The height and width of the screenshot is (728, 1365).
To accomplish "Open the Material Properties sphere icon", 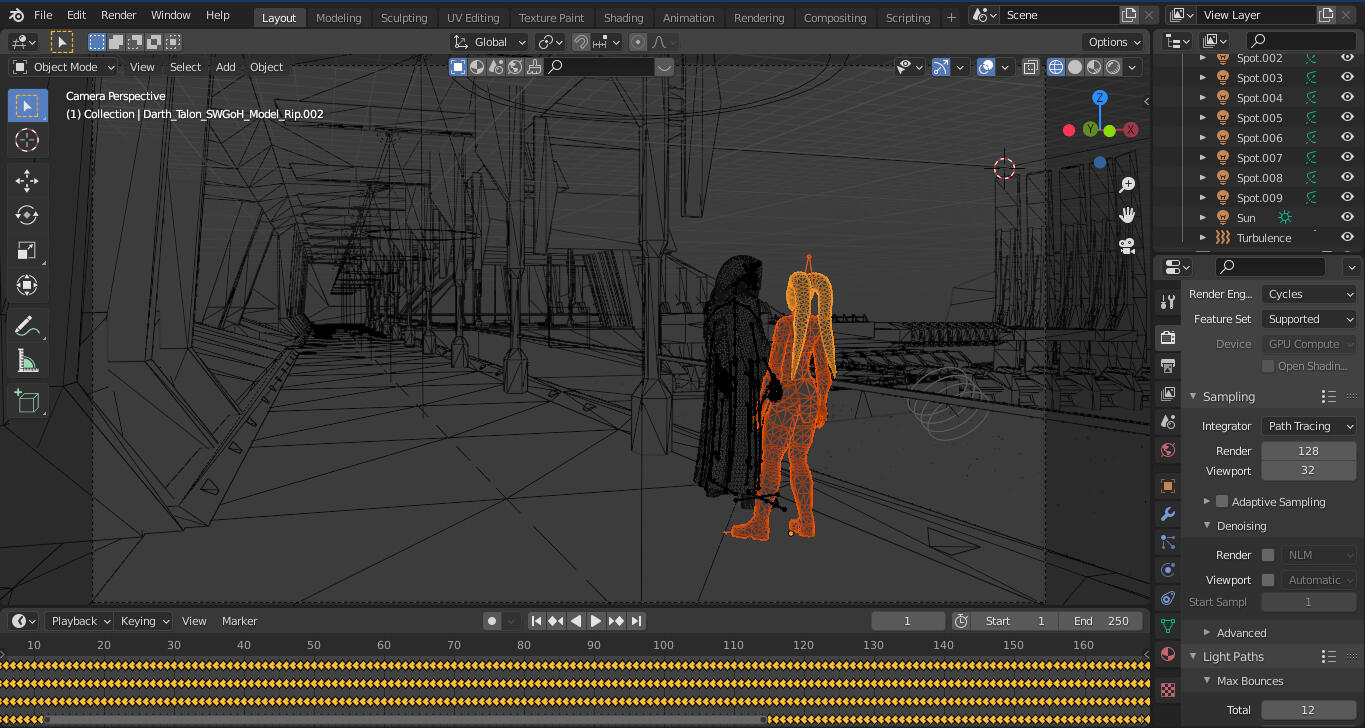I will pos(1167,653).
